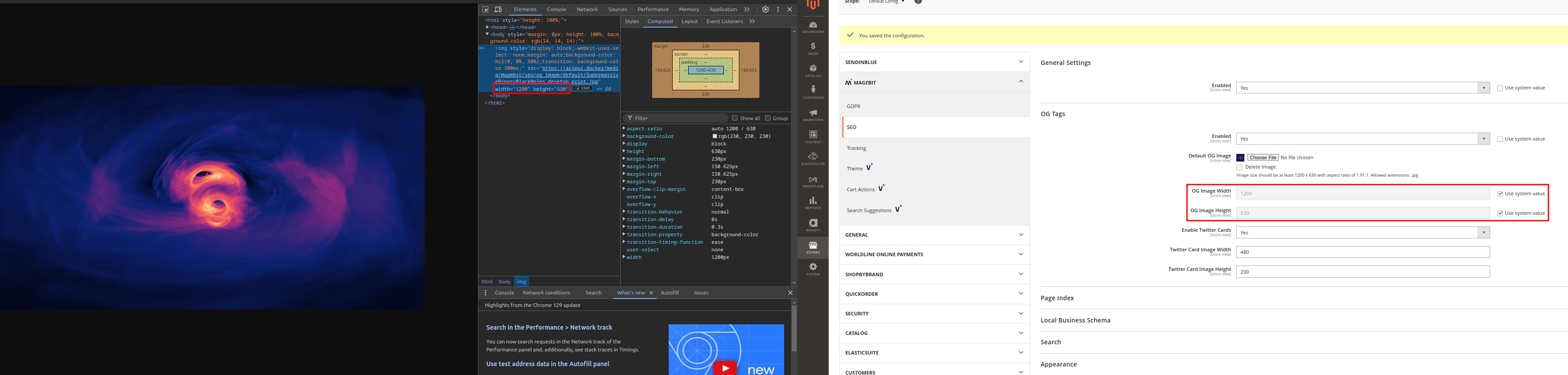Select the Styles tab
The image size is (1568, 375).
[x=632, y=21]
